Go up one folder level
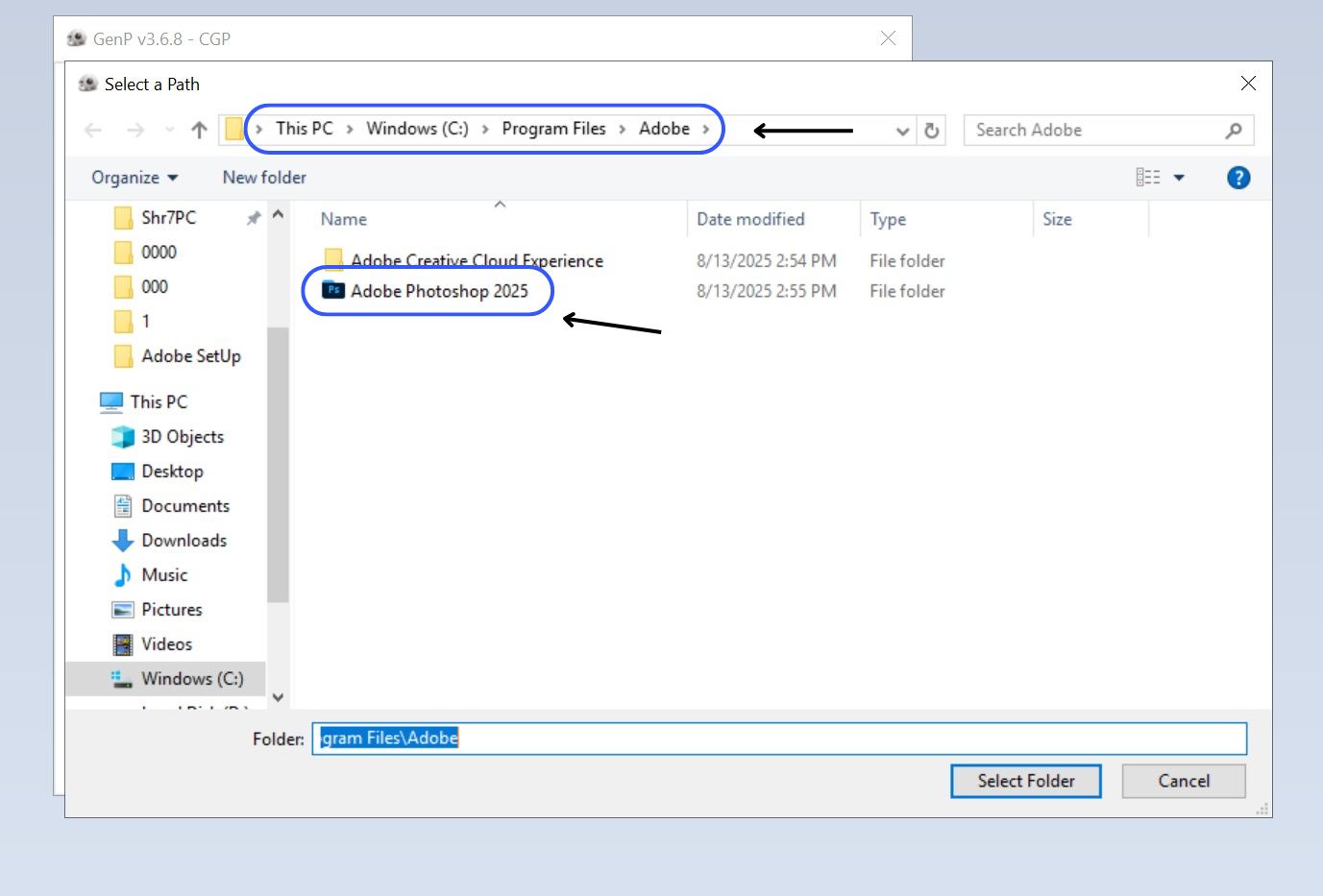Screen dimensions: 1323x896 pyautogui.click(x=199, y=130)
